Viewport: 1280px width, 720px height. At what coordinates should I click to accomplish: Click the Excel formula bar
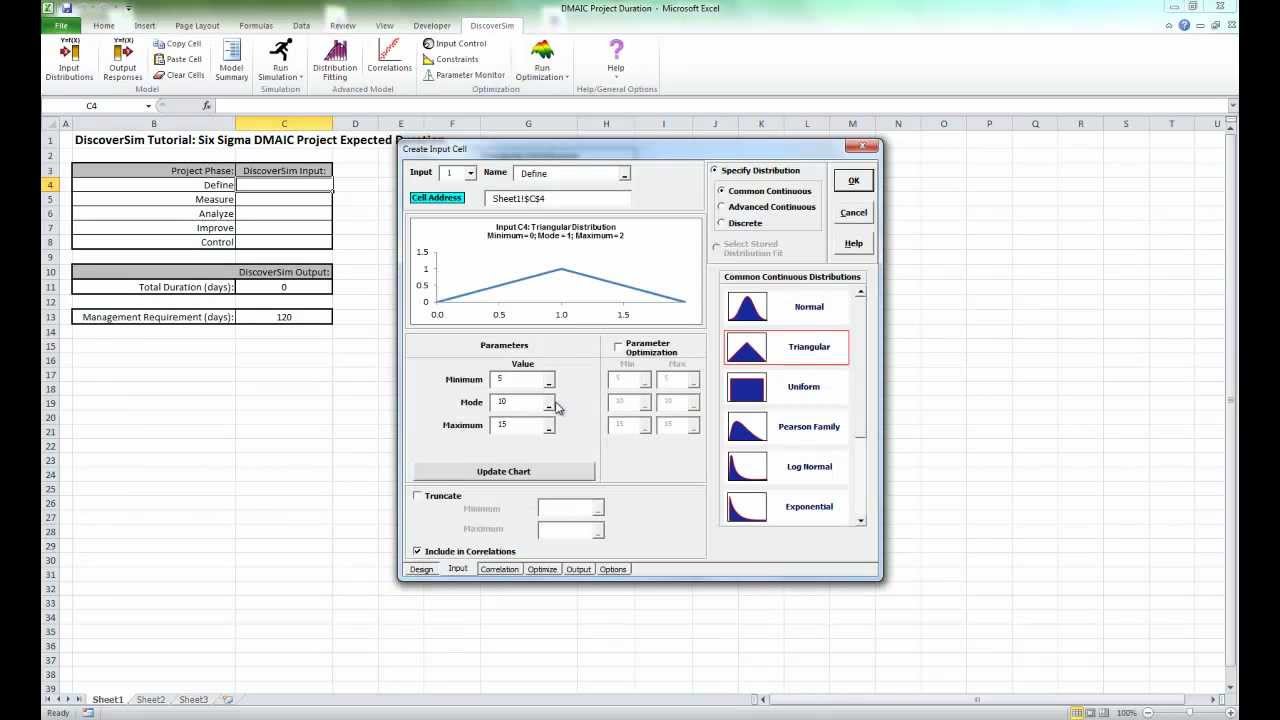720,106
